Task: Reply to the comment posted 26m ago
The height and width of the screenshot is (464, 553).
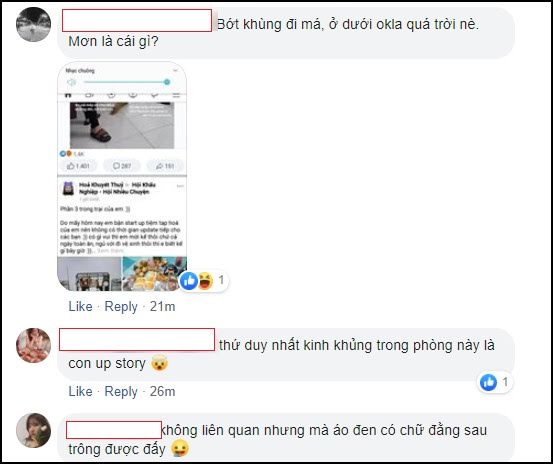Action: pos(121,391)
